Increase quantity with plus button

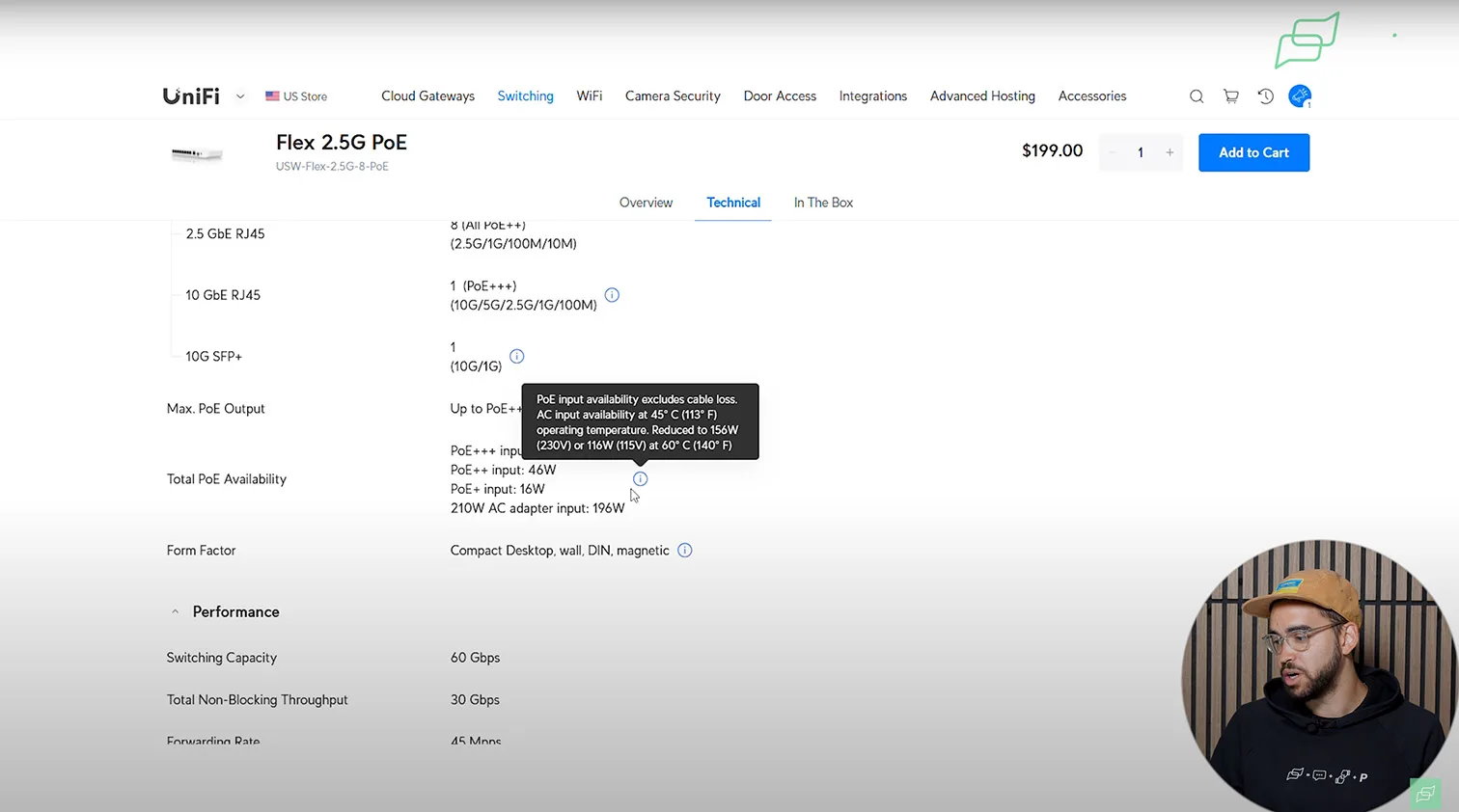(x=1170, y=152)
